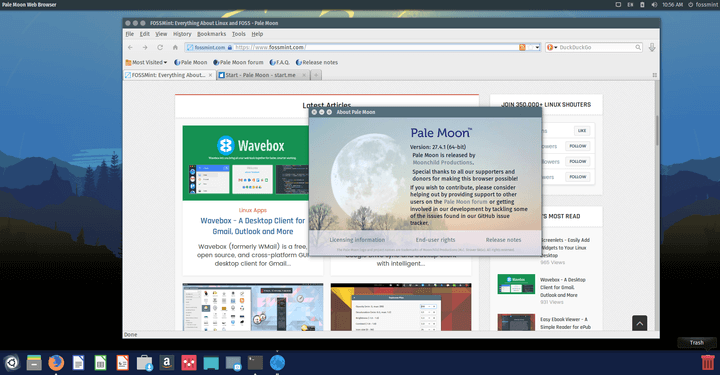Viewport: 720px width, 375px height.
Task: Click the battery indicator in top panel
Action: click(642, 5)
